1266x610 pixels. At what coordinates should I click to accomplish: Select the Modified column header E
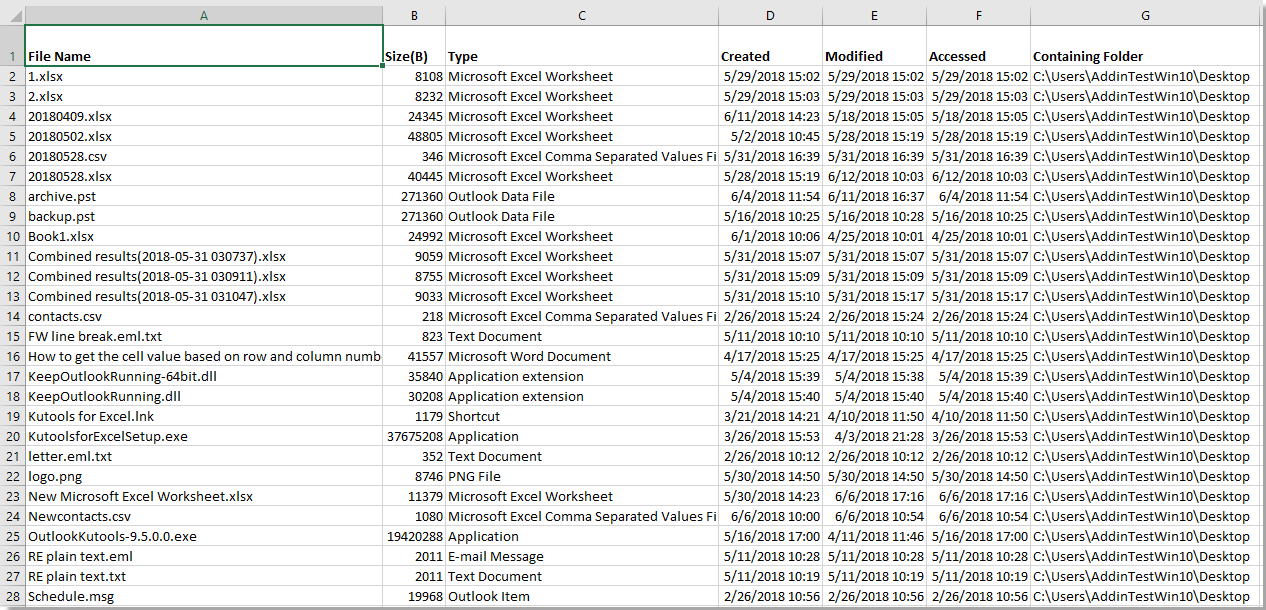pos(874,15)
